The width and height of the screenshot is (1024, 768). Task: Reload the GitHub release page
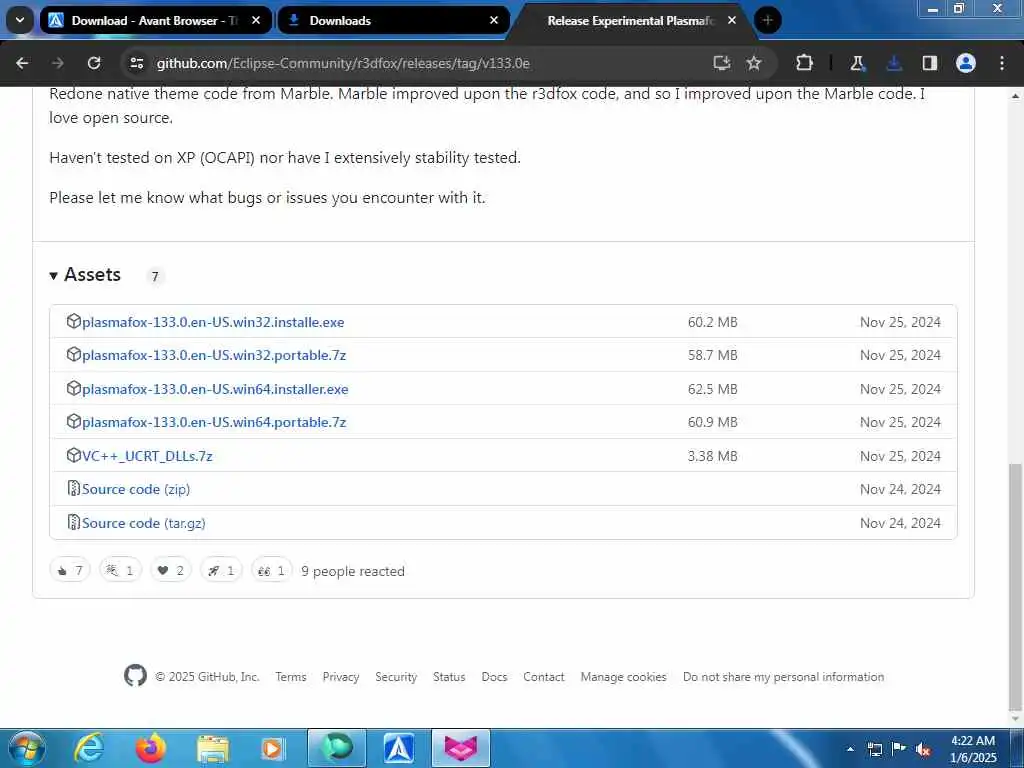pos(94,63)
